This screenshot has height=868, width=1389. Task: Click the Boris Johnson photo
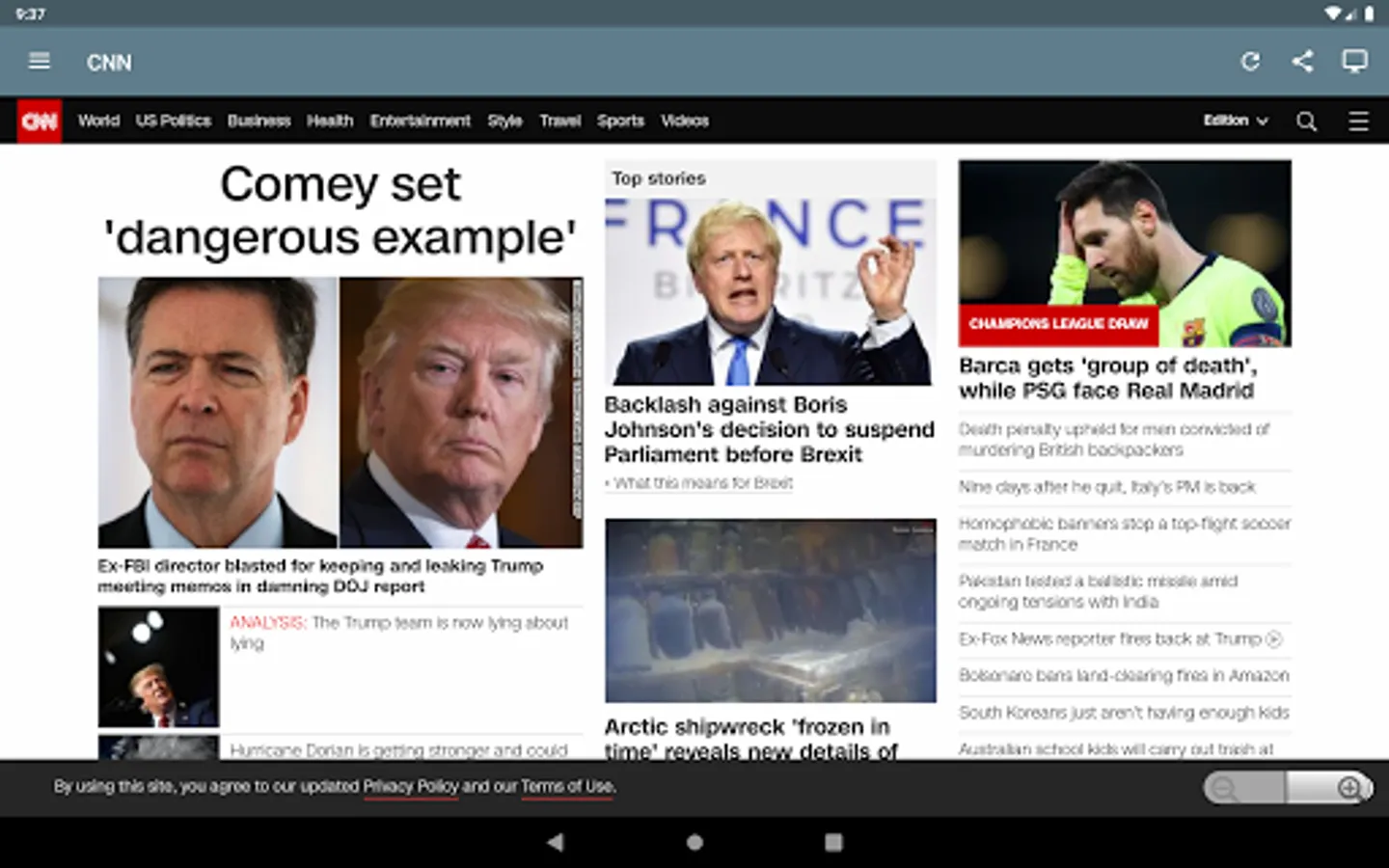click(x=770, y=291)
